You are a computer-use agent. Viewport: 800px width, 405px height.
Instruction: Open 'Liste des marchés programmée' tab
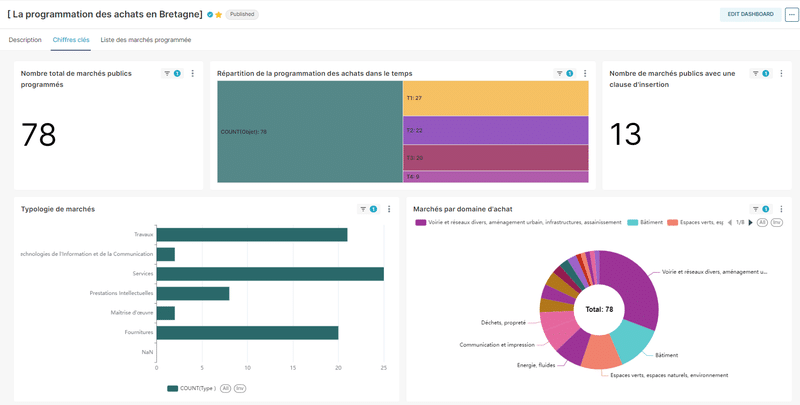pos(146,40)
